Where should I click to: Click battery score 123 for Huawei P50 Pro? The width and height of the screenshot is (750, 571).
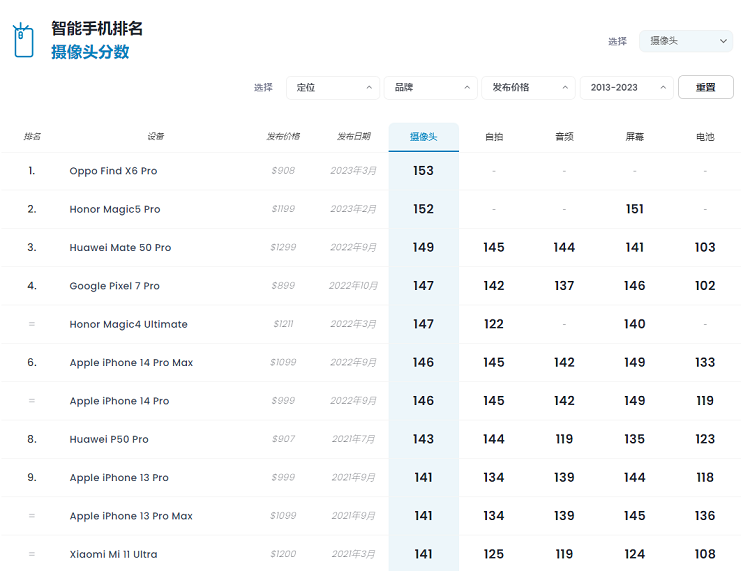point(705,439)
